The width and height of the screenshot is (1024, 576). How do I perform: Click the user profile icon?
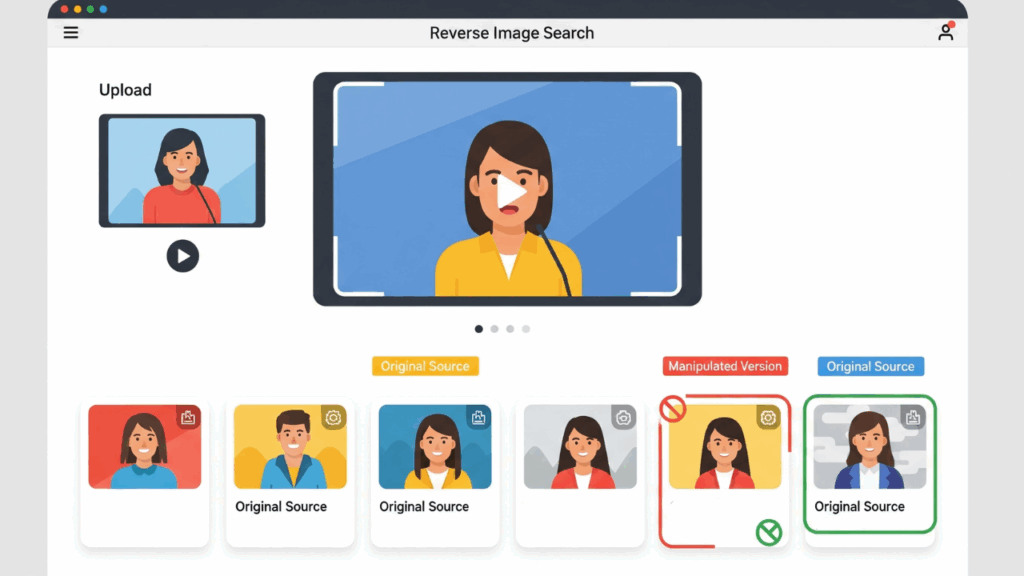point(945,32)
